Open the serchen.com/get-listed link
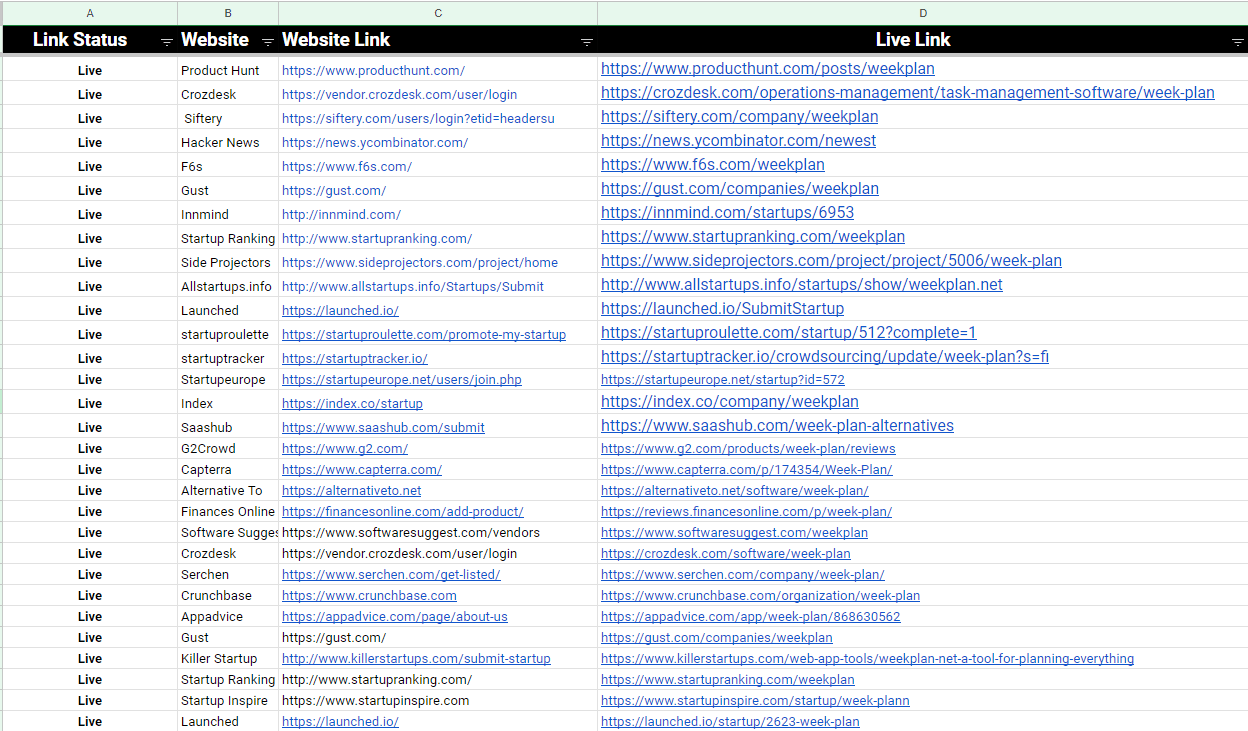Viewport: 1248px width, 731px height. tap(391, 575)
